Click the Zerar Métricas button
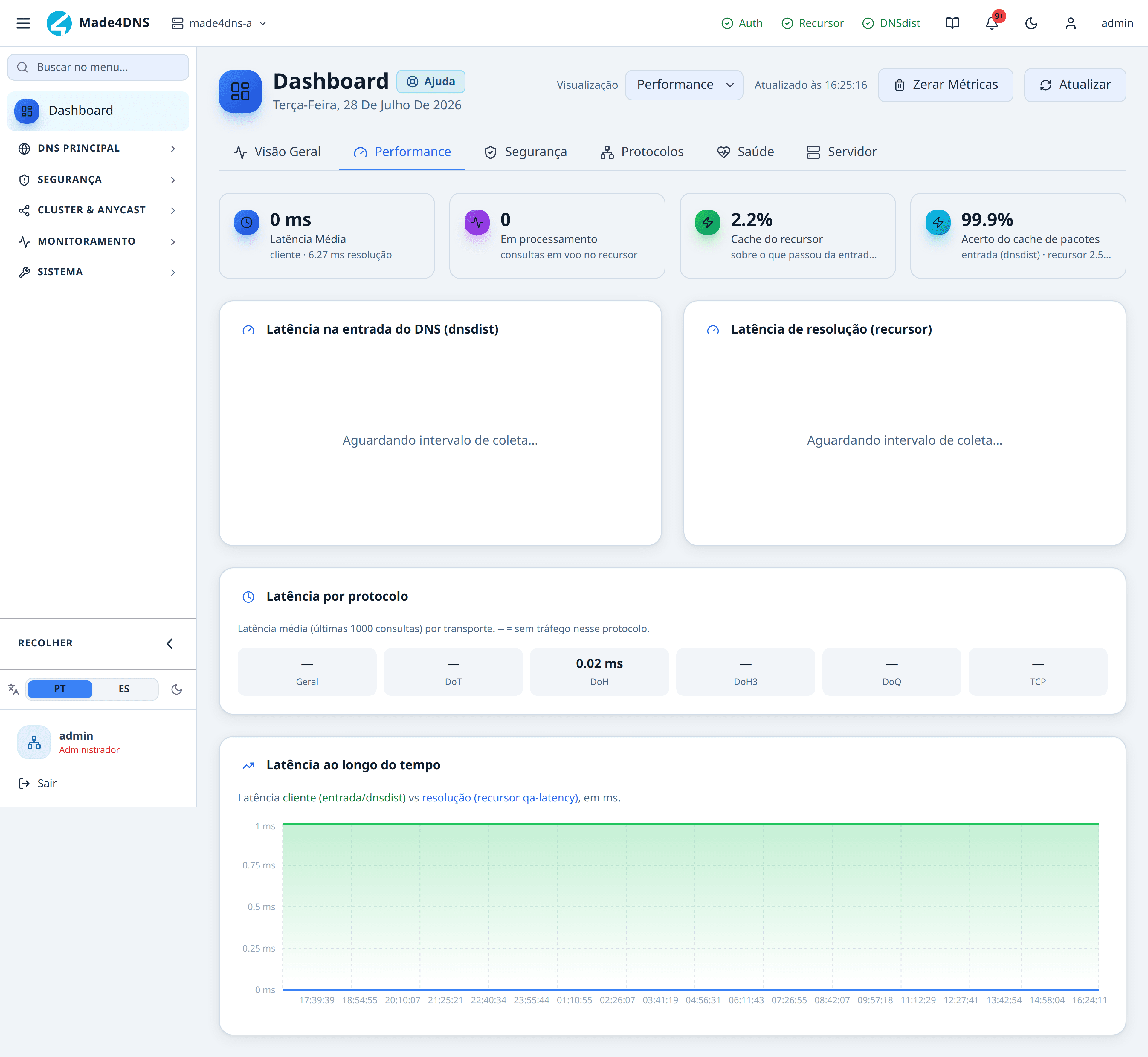 click(x=945, y=85)
